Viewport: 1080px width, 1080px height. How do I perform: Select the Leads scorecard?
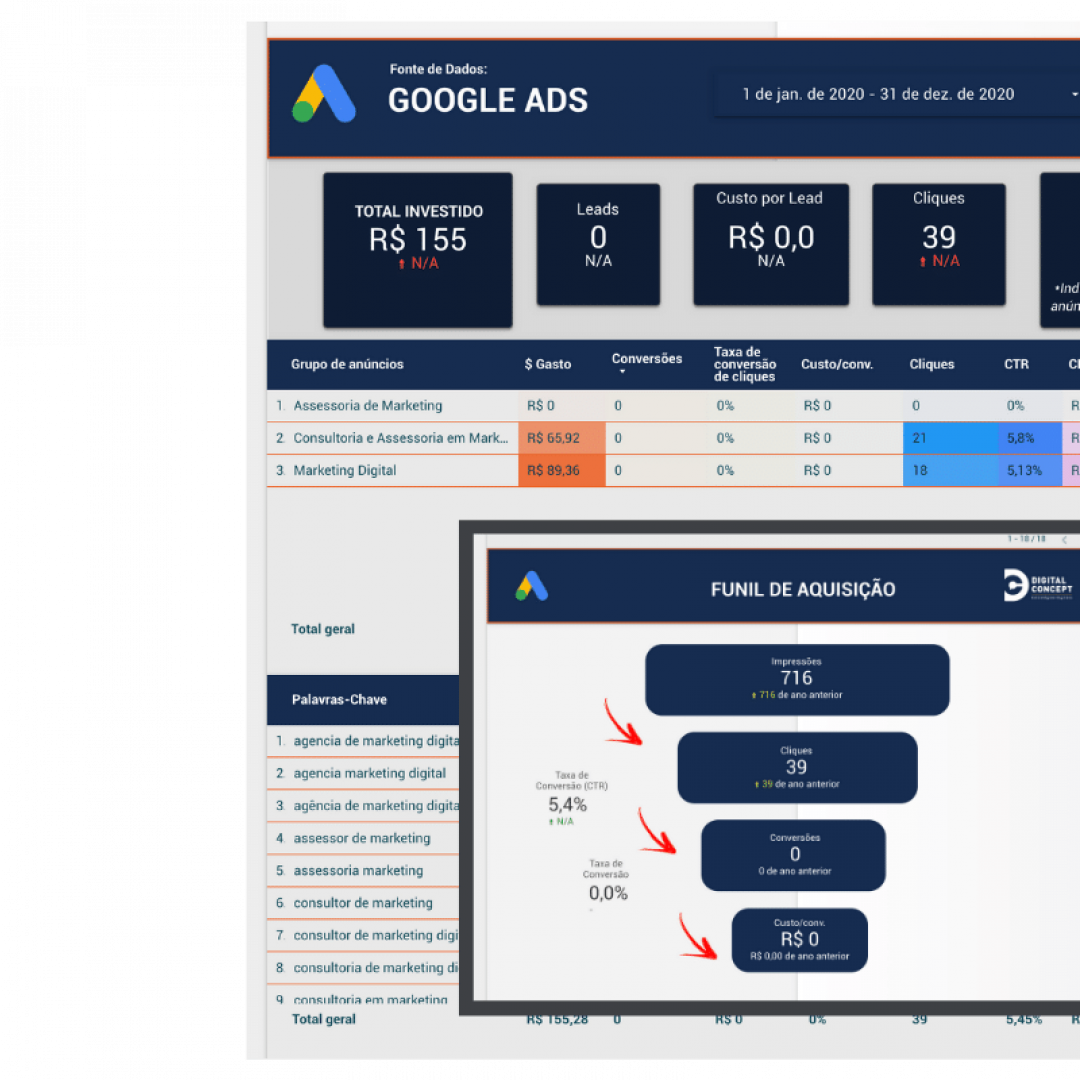[598, 245]
